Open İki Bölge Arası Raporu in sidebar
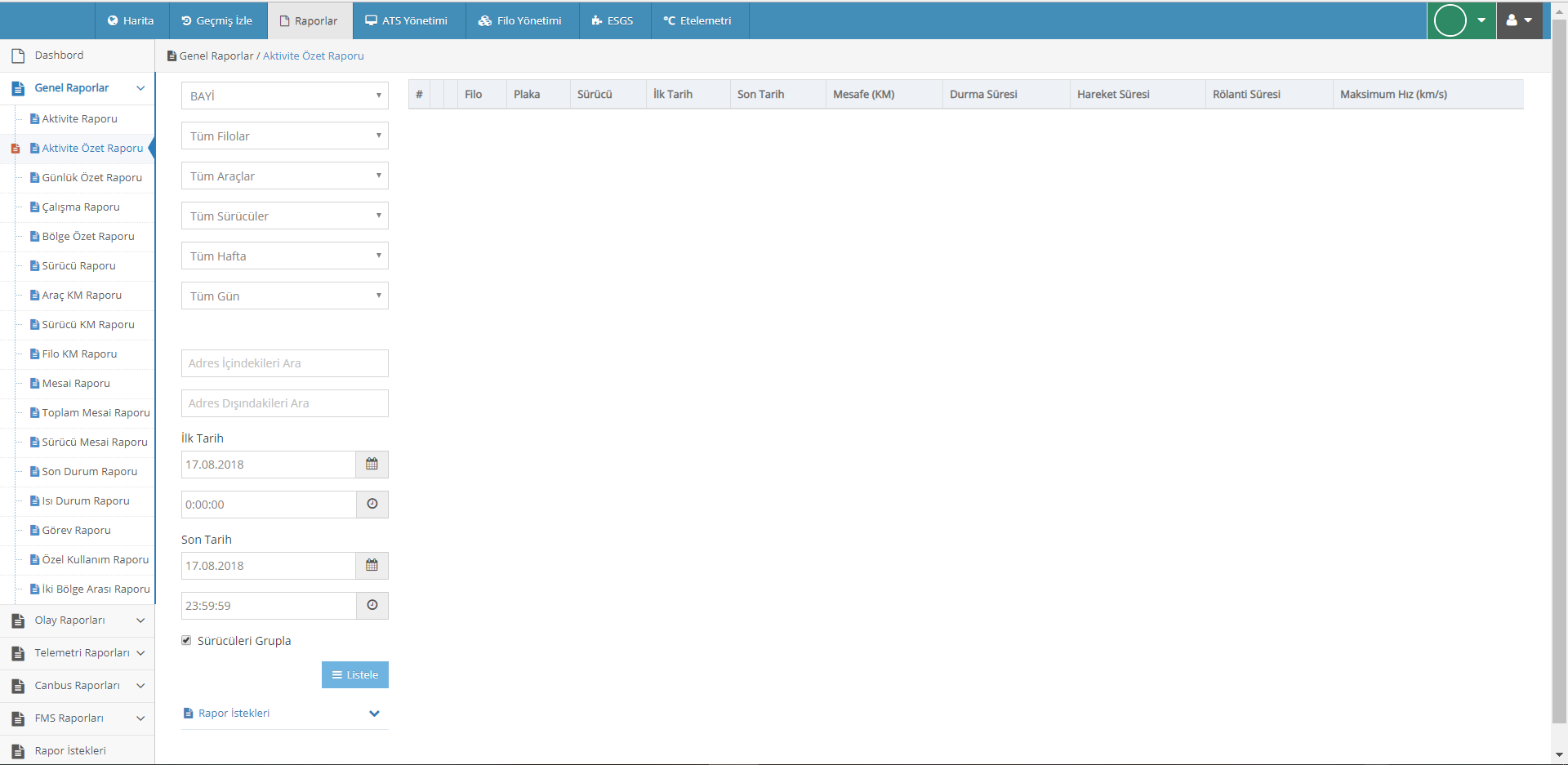The width and height of the screenshot is (1568, 765). coord(96,589)
